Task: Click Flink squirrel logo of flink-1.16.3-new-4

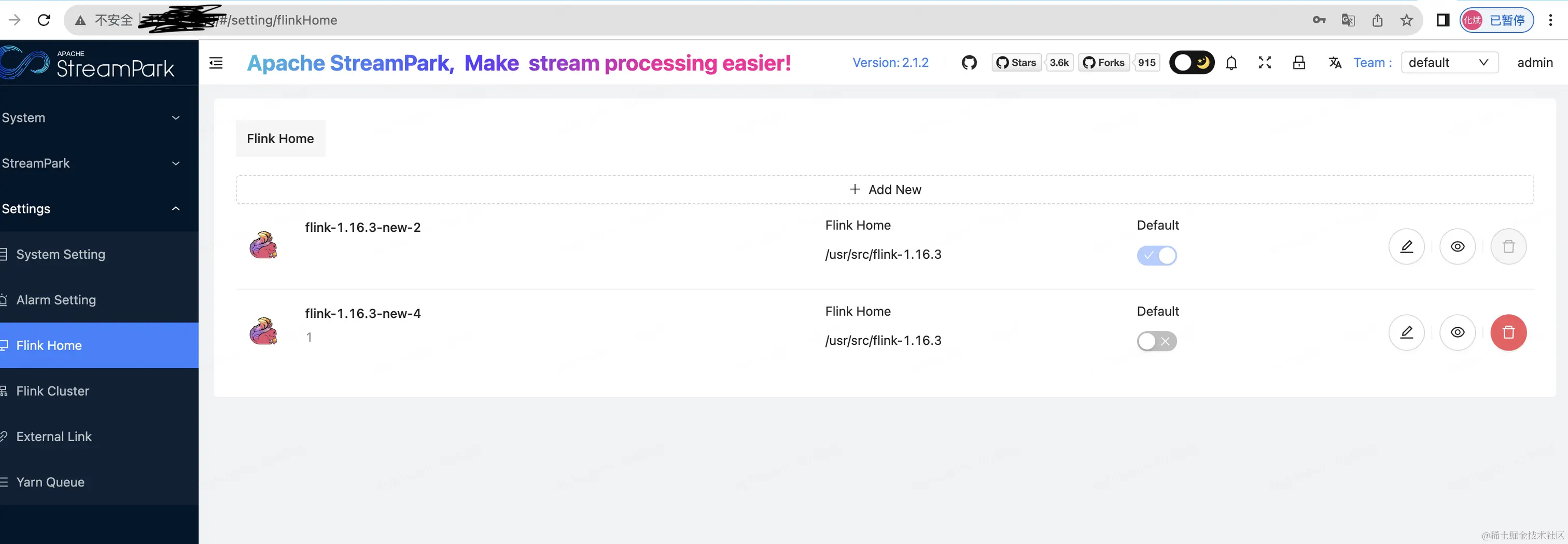Action: 263,330
